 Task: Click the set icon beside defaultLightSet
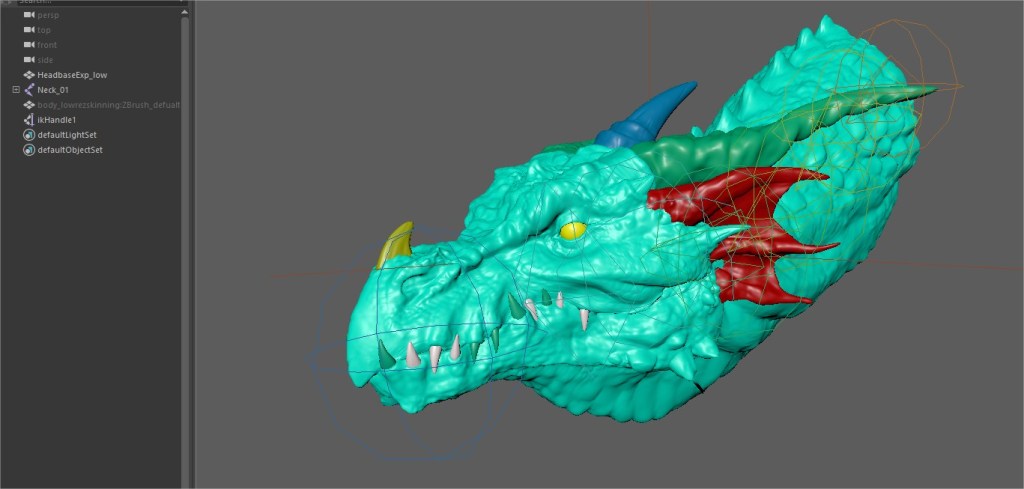29,135
